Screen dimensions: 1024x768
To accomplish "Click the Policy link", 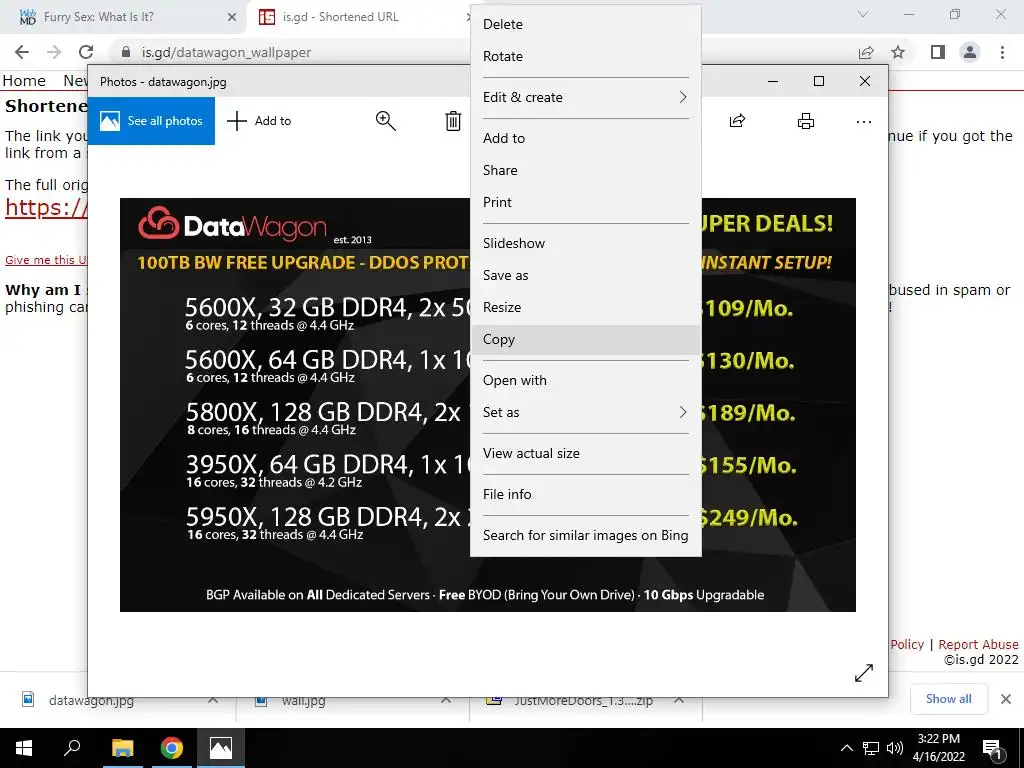I will coord(907,645).
